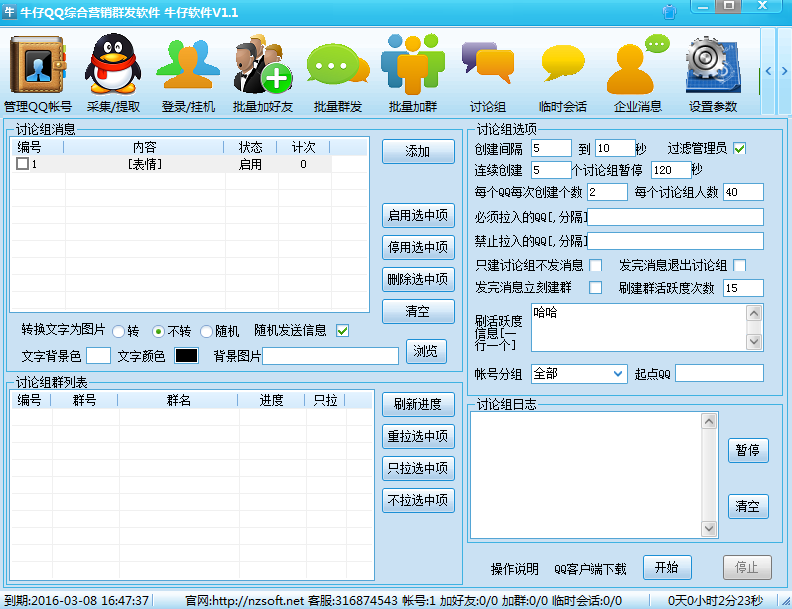Image resolution: width=792 pixels, height=609 pixels.
Task: Select the 不转 radio option
Action: click(x=158, y=331)
